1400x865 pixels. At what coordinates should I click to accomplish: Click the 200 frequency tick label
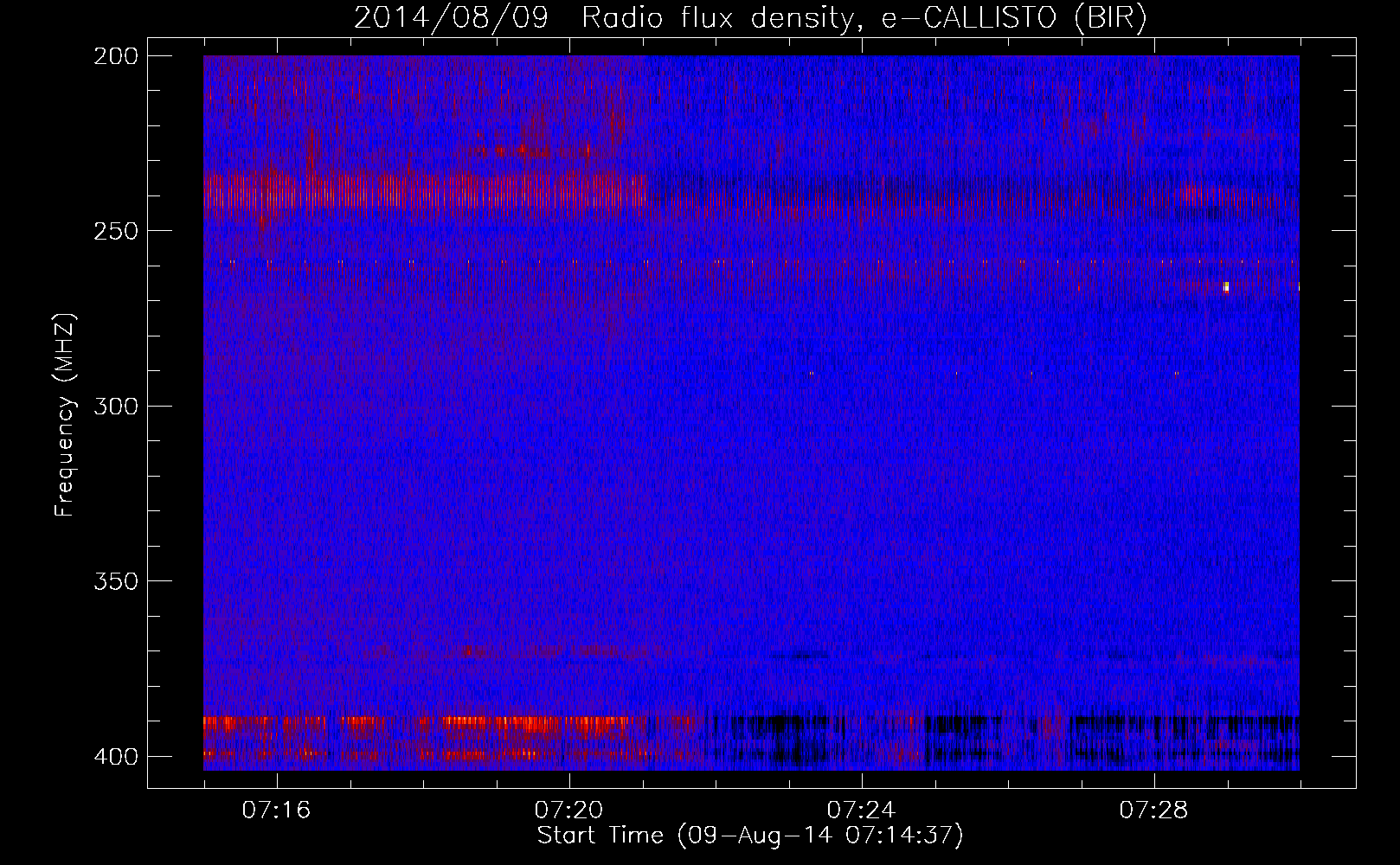115,56
